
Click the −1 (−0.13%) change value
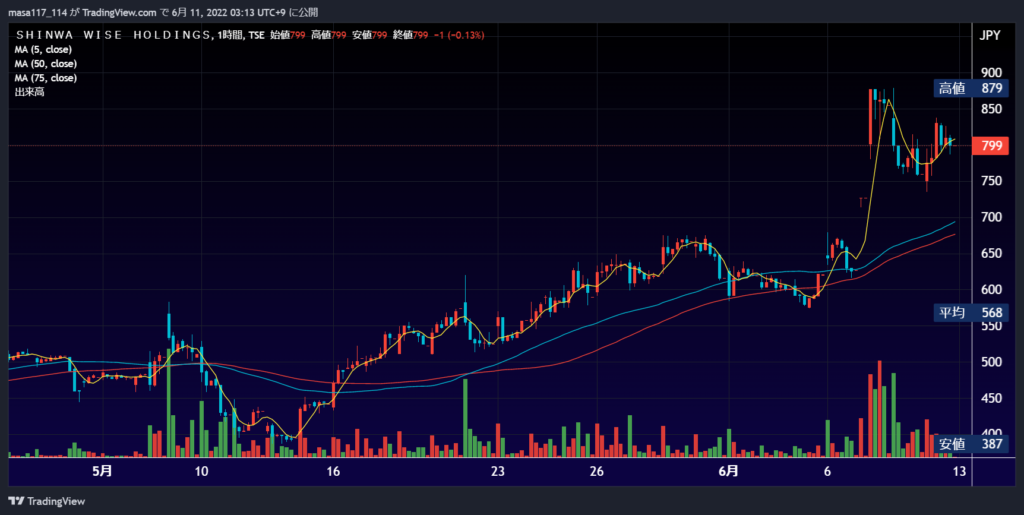coord(458,35)
